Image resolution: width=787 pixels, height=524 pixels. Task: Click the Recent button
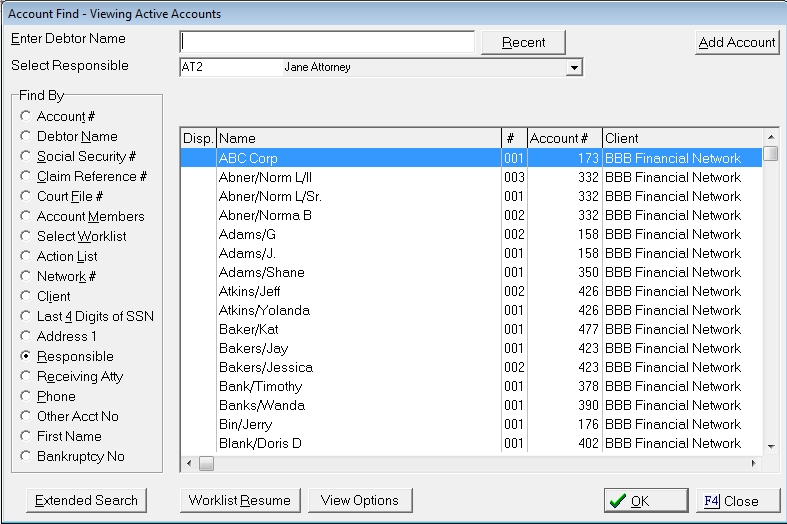tap(523, 42)
